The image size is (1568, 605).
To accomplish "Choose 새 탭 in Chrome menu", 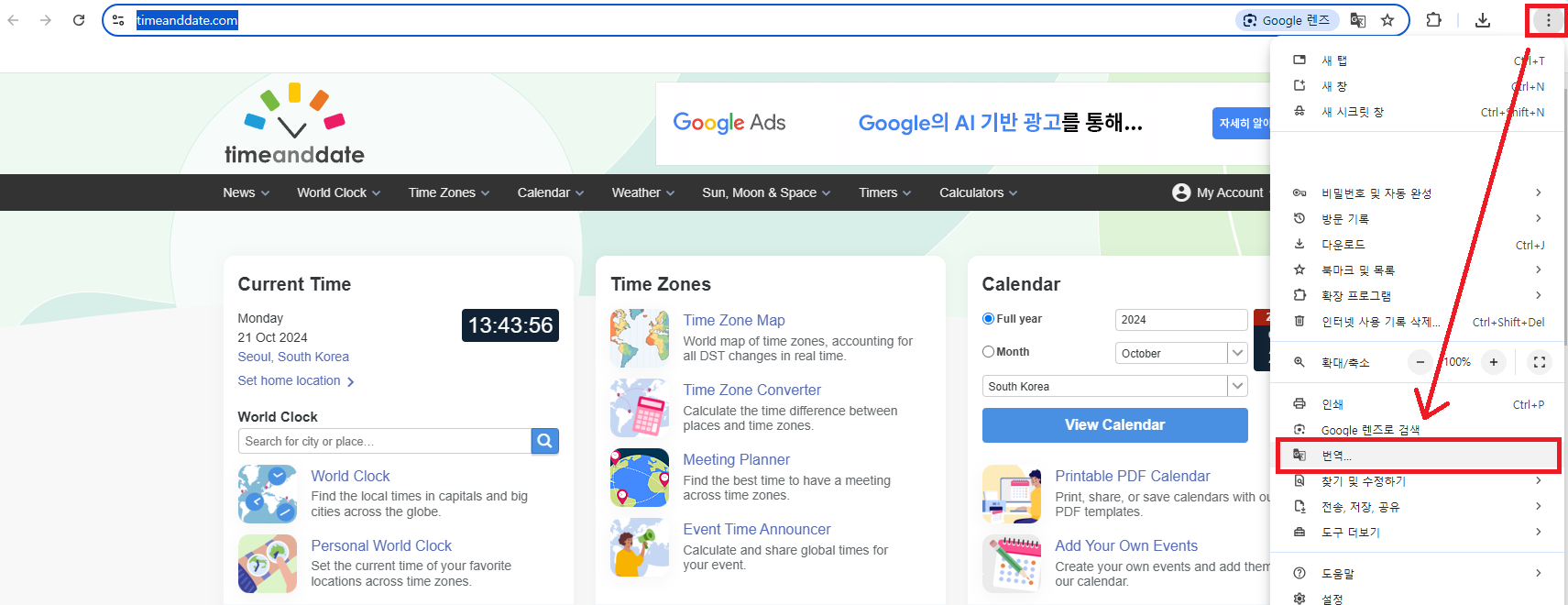I will tap(1418, 60).
